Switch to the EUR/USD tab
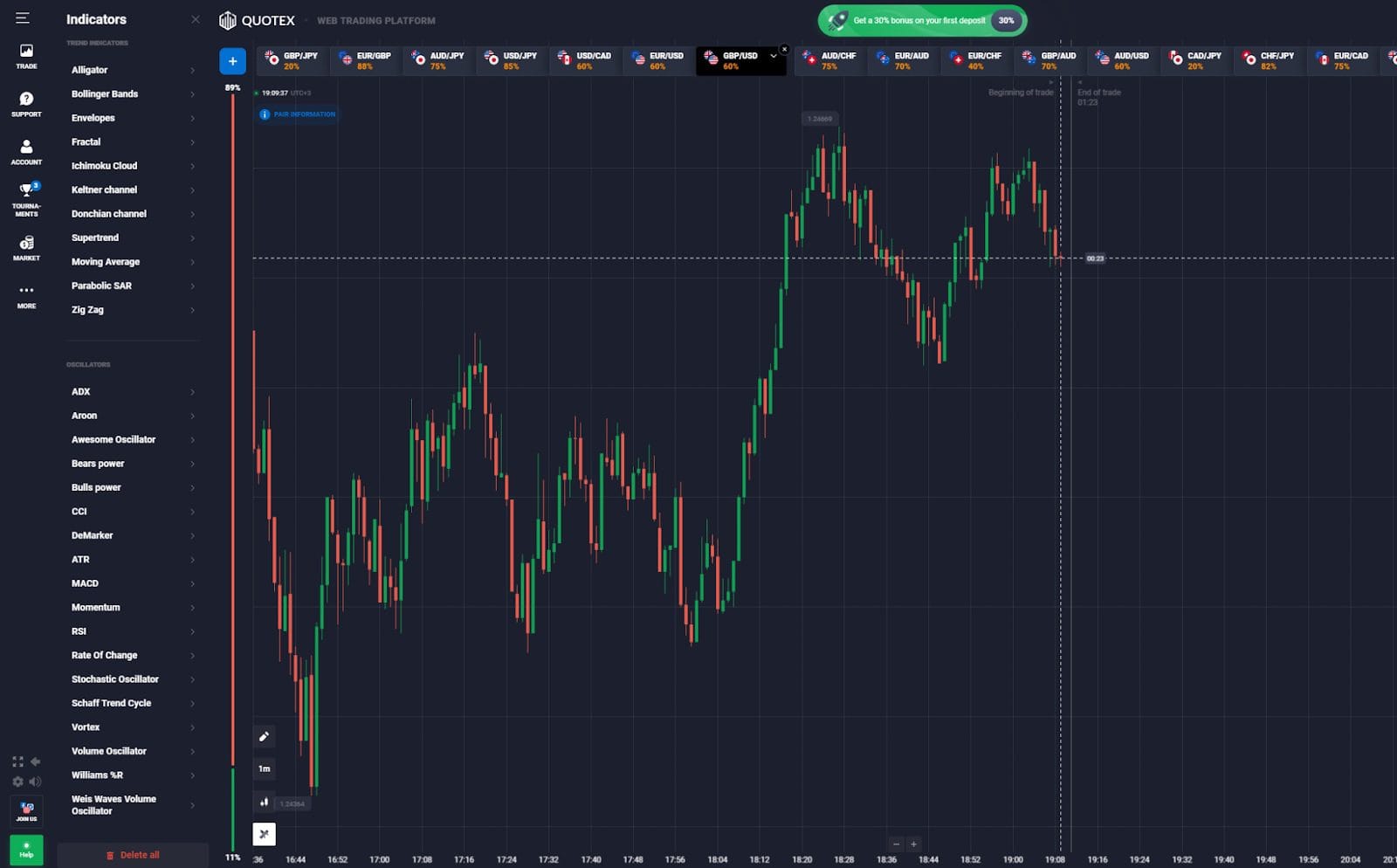Screen dimensions: 1397x868 click(x=659, y=60)
